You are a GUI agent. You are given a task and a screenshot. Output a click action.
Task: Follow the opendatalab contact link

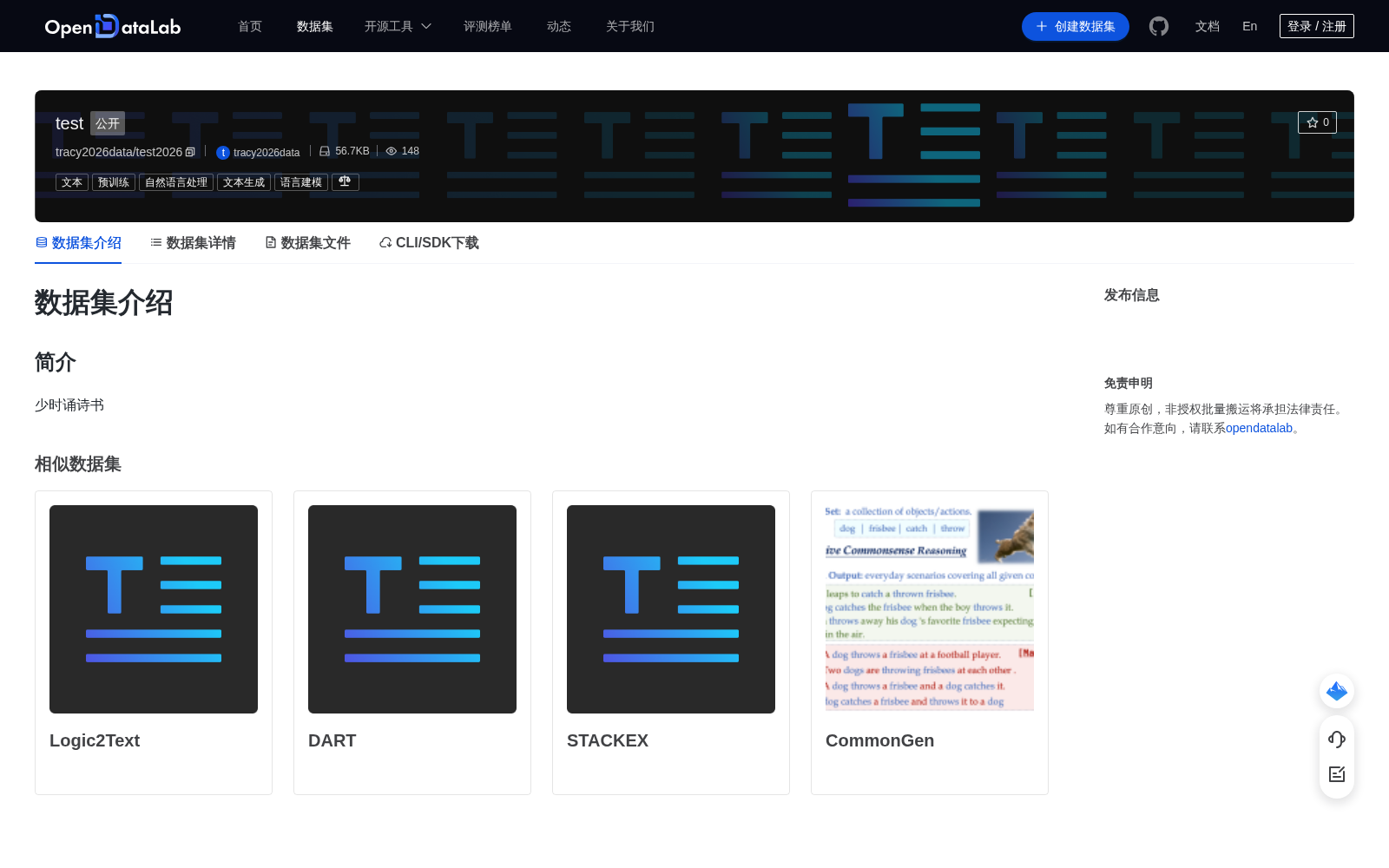[x=1259, y=428]
